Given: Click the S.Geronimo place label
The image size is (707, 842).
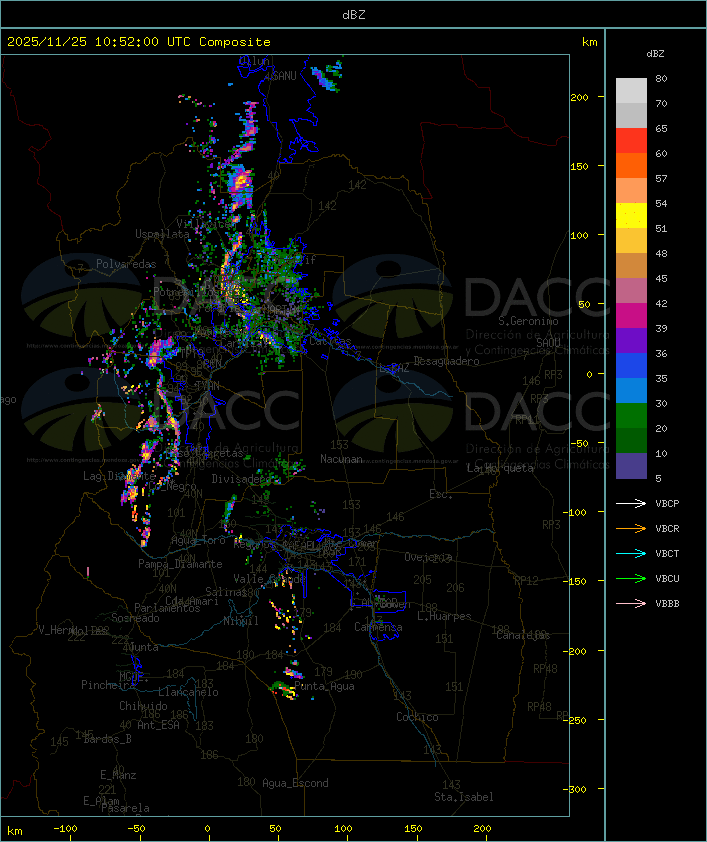Looking at the screenshot, I should [528, 321].
